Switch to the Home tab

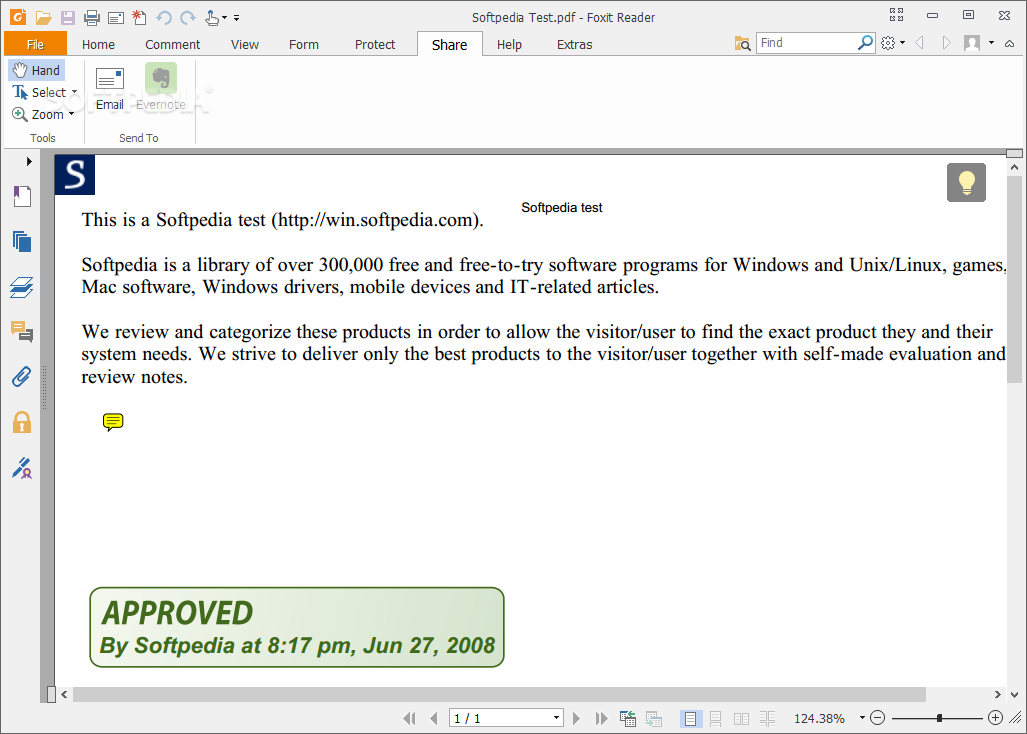pos(98,44)
